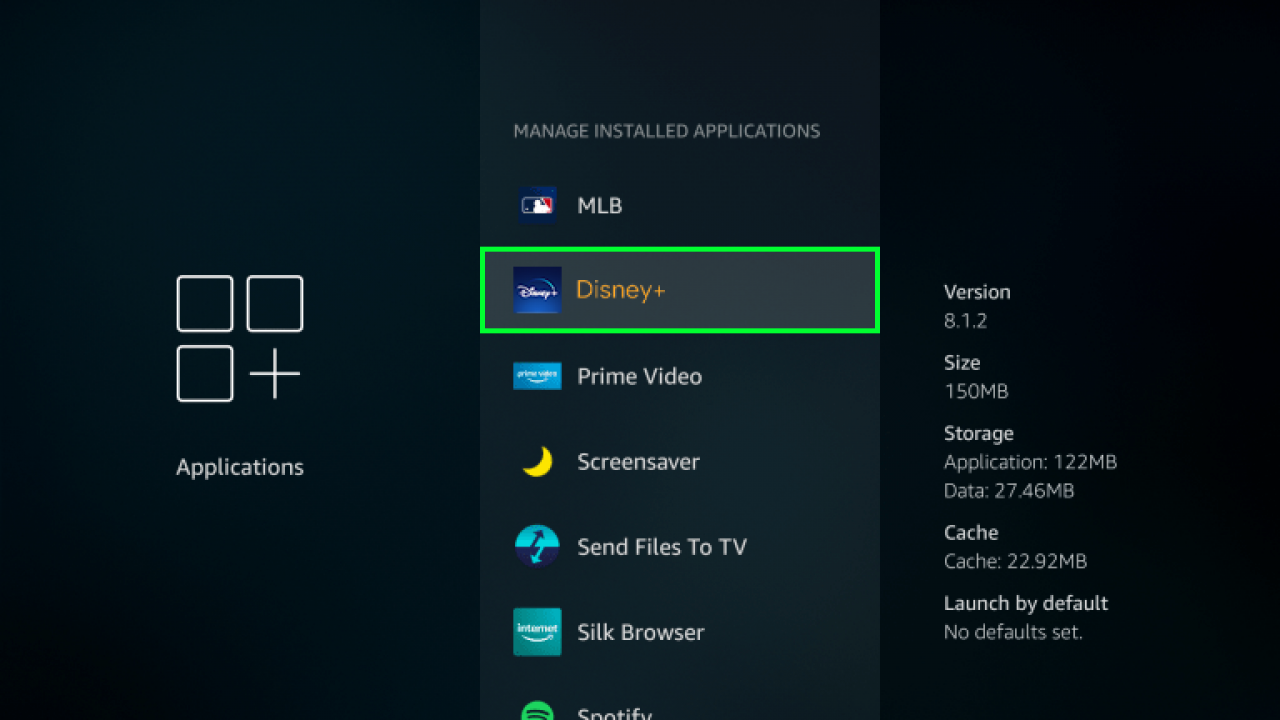Click the Silk Browser internet icon
The width and height of the screenshot is (1280, 720).
click(x=537, y=632)
